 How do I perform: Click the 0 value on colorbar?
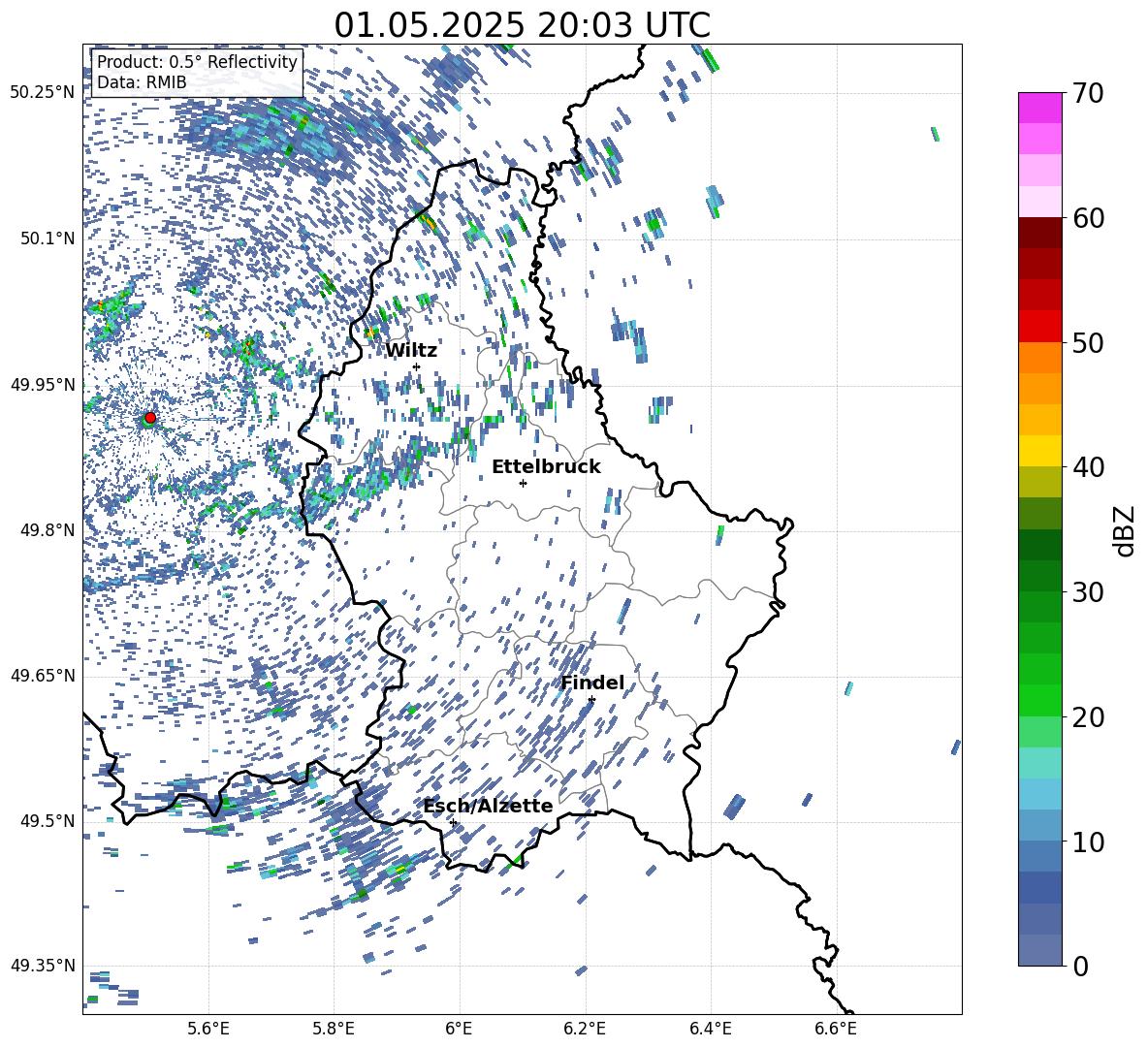click(1080, 966)
